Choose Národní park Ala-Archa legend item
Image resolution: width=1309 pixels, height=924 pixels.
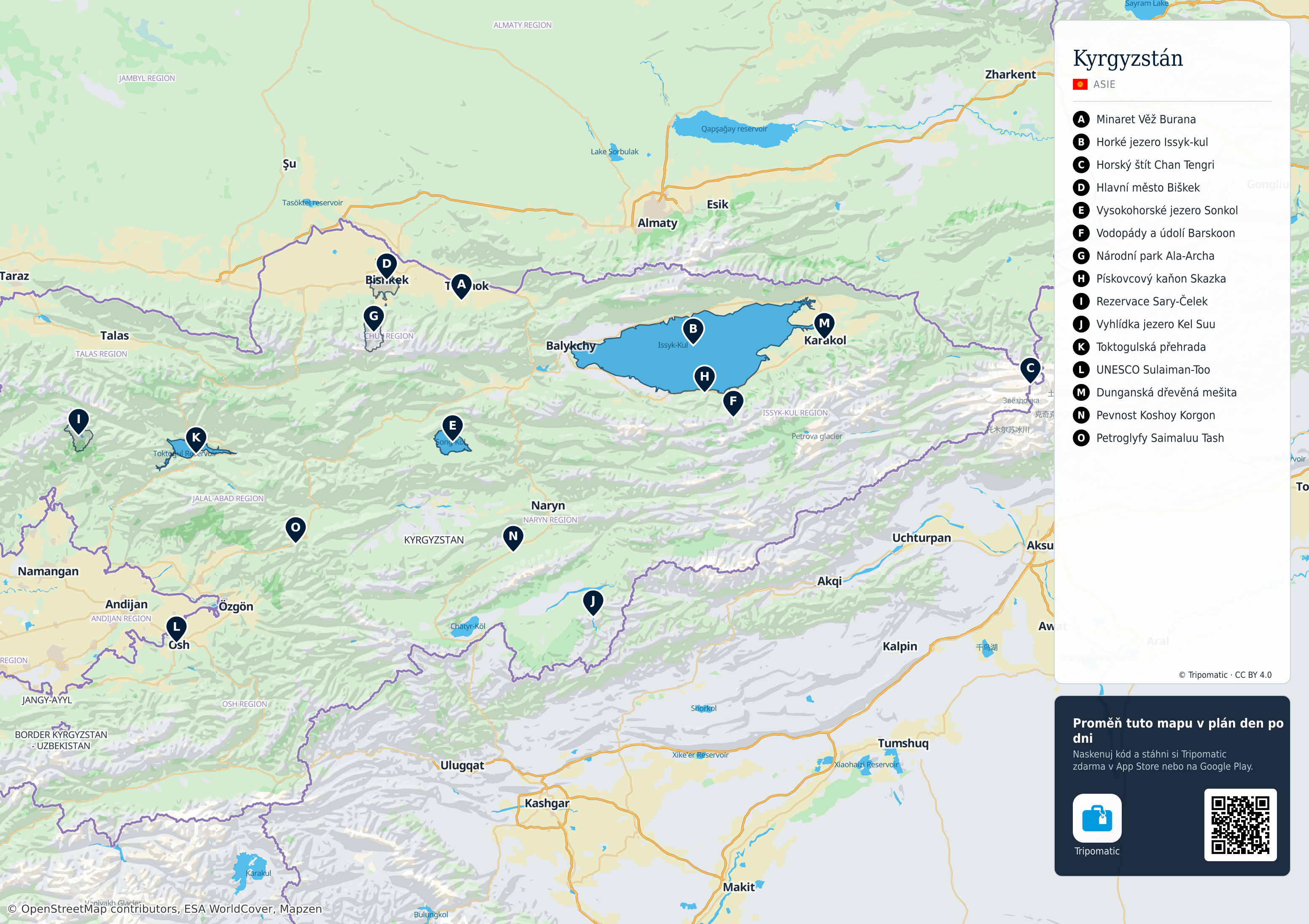1144,256
